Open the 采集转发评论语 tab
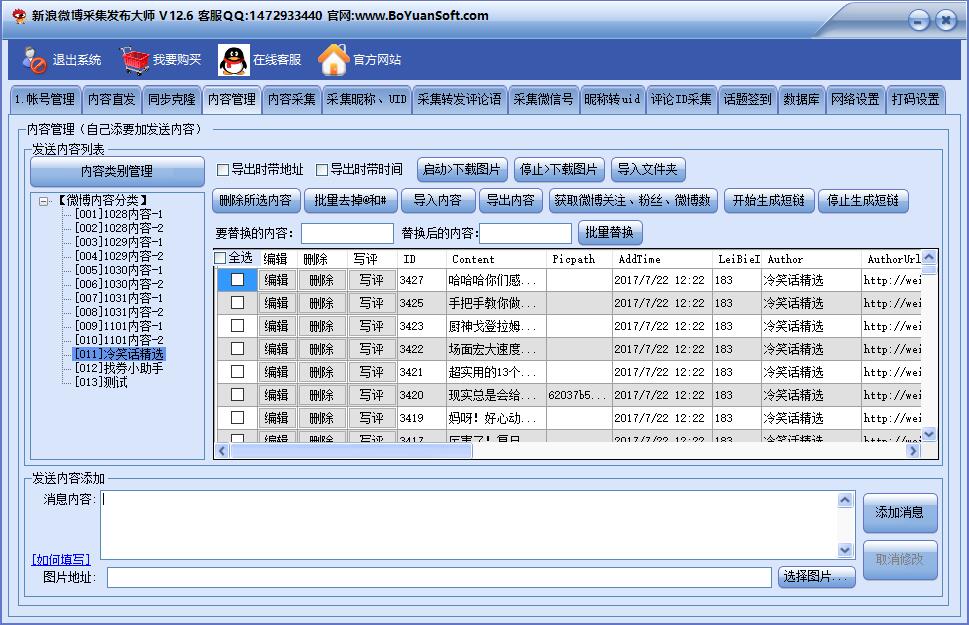969x625 pixels. pyautogui.click(x=459, y=100)
